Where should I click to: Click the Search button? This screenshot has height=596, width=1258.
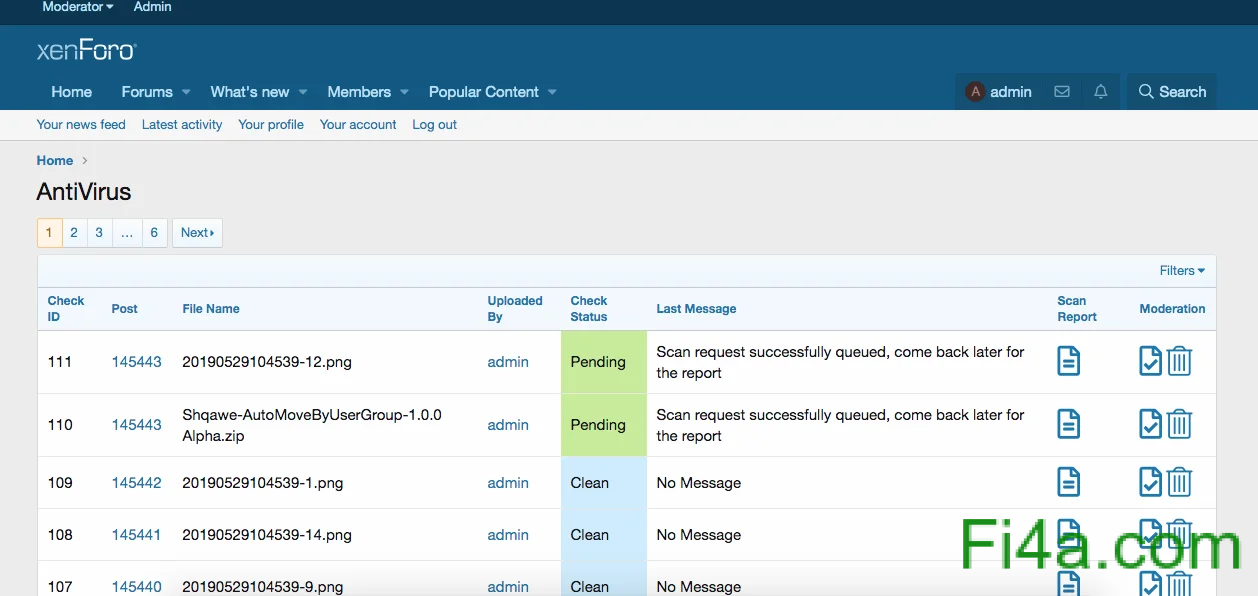1172,92
